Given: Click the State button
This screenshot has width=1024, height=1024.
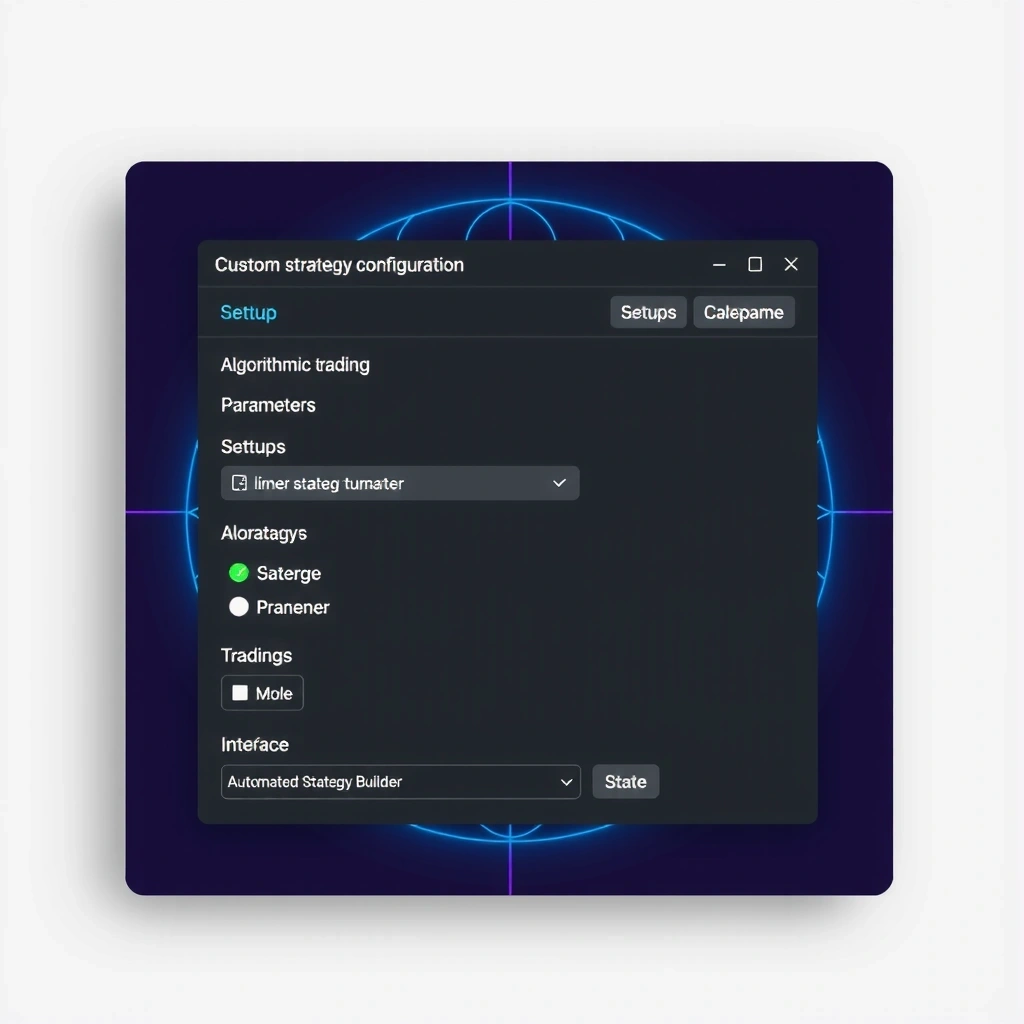Looking at the screenshot, I should point(626,781).
